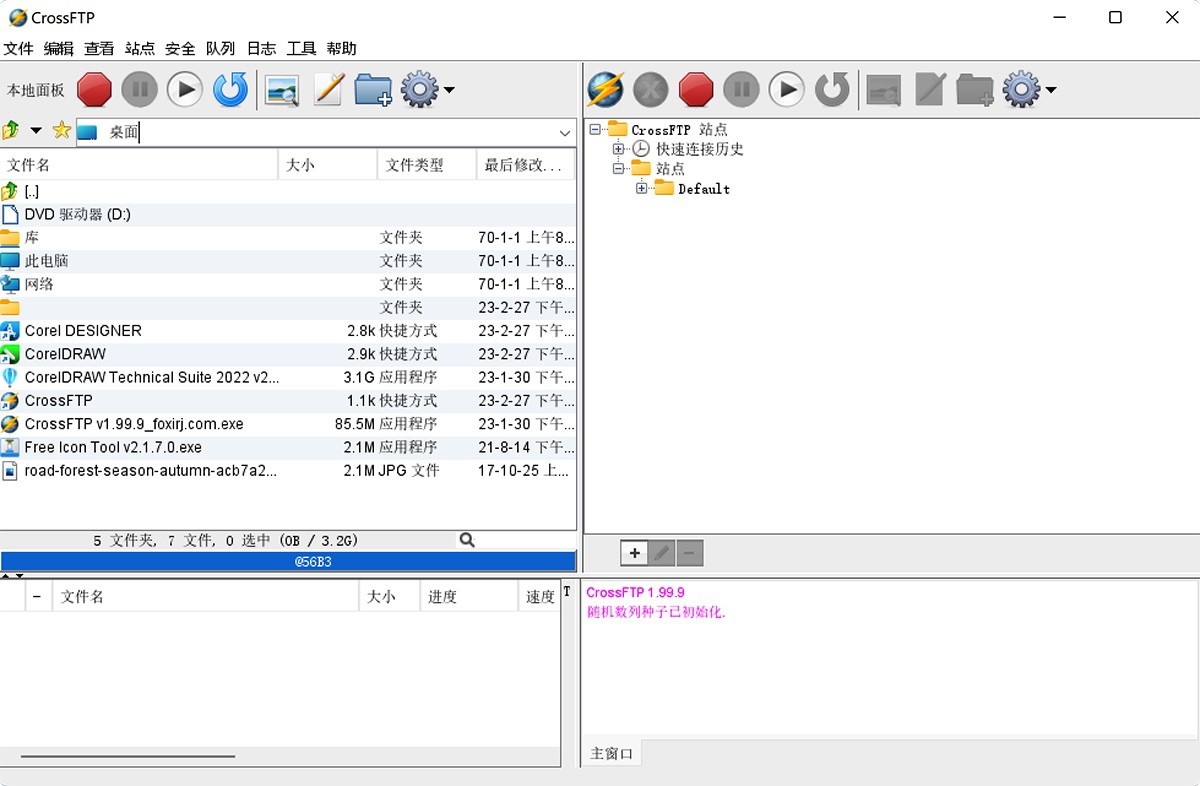Click the + button to add a site
The width and height of the screenshot is (1200, 786).
(634, 552)
